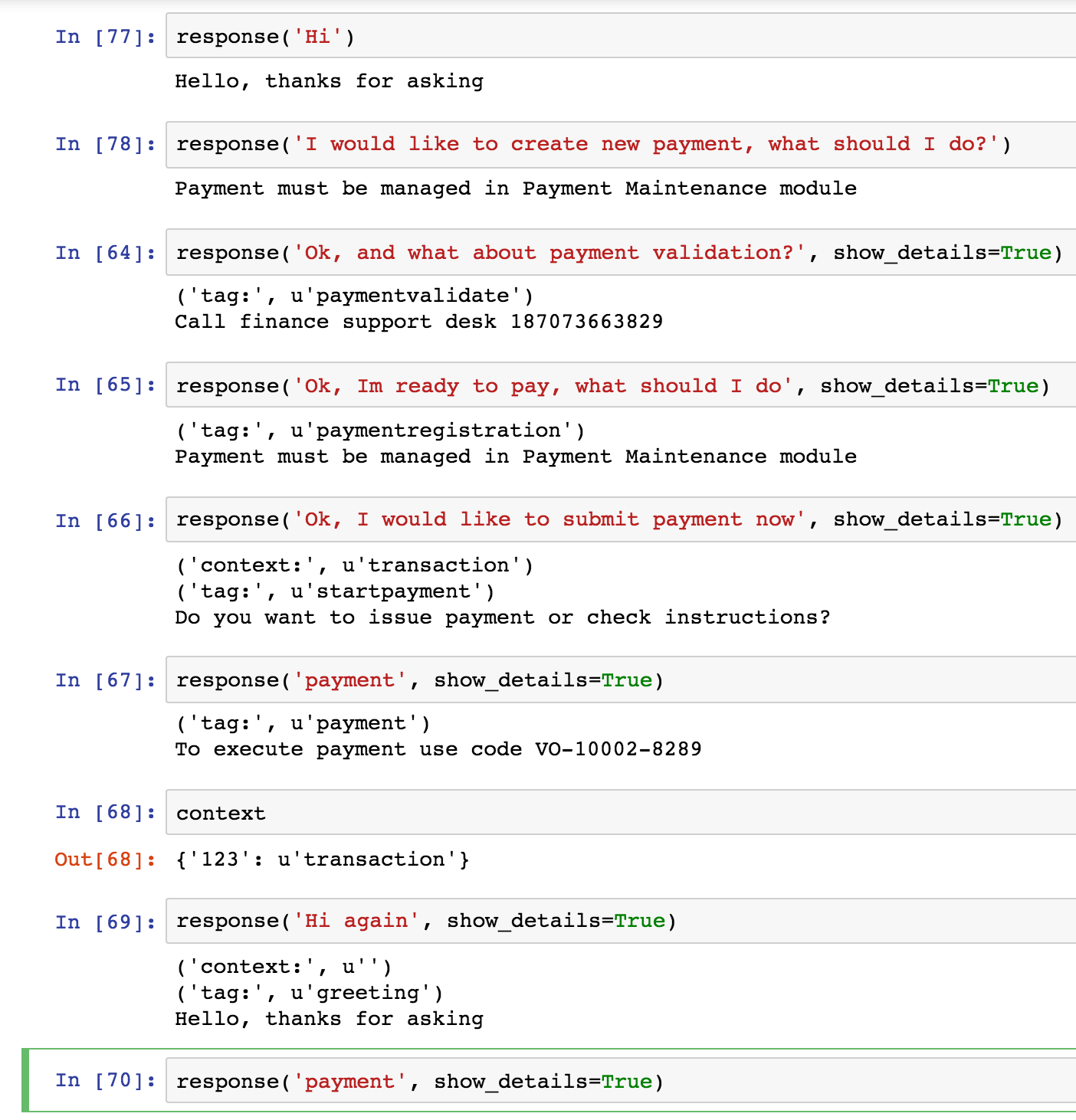This screenshot has width=1076, height=1120.
Task: Click the 'startpayment' tag output line
Action: [335, 591]
